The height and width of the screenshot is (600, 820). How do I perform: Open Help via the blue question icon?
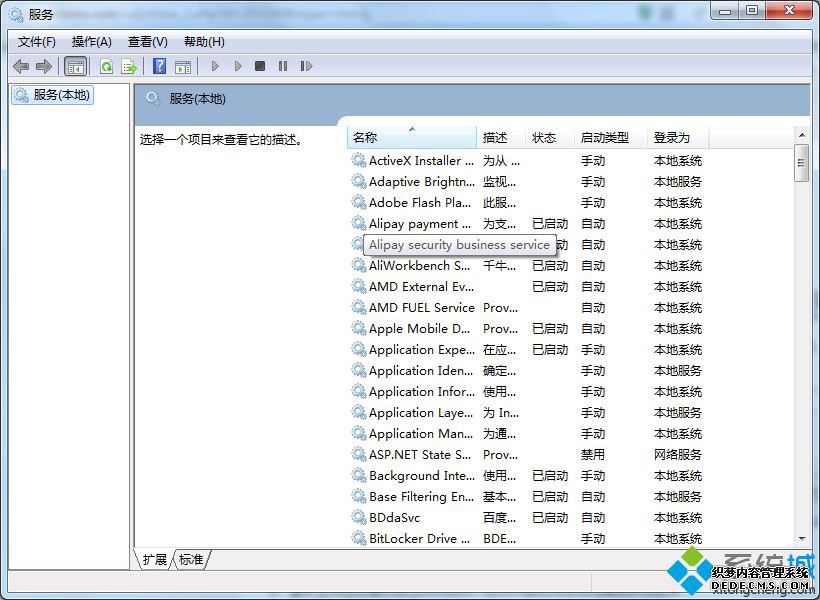[160, 66]
